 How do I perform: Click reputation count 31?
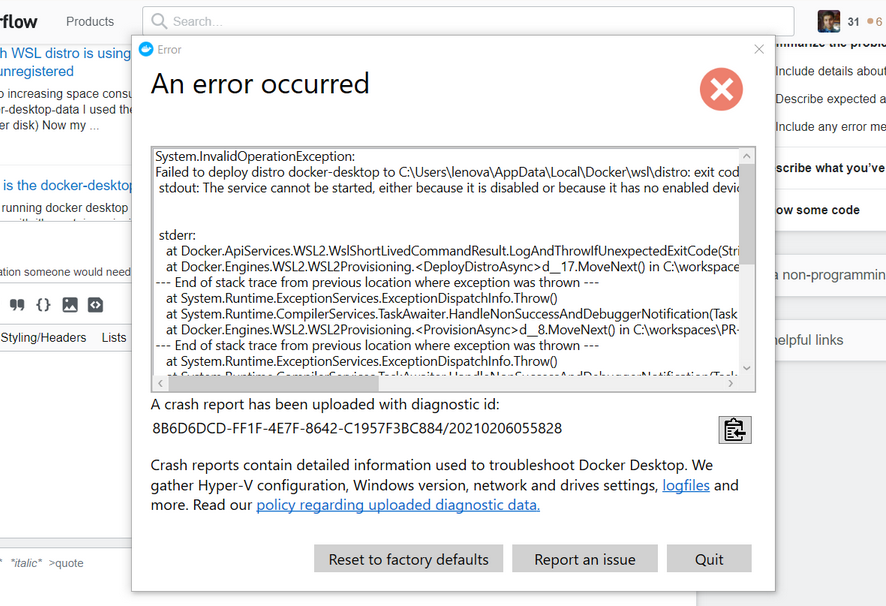tap(853, 21)
